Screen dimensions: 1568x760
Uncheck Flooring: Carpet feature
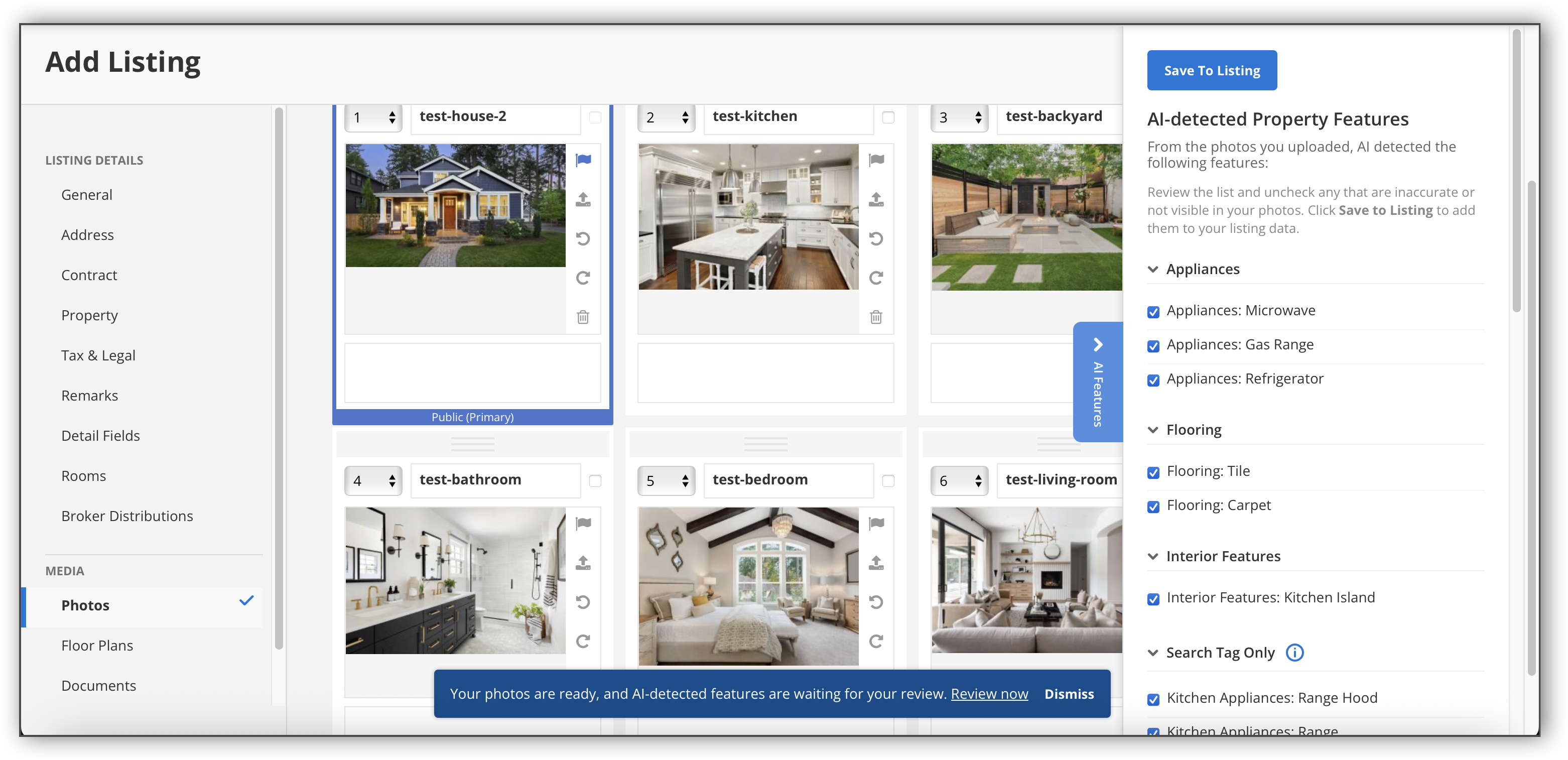(x=1153, y=506)
